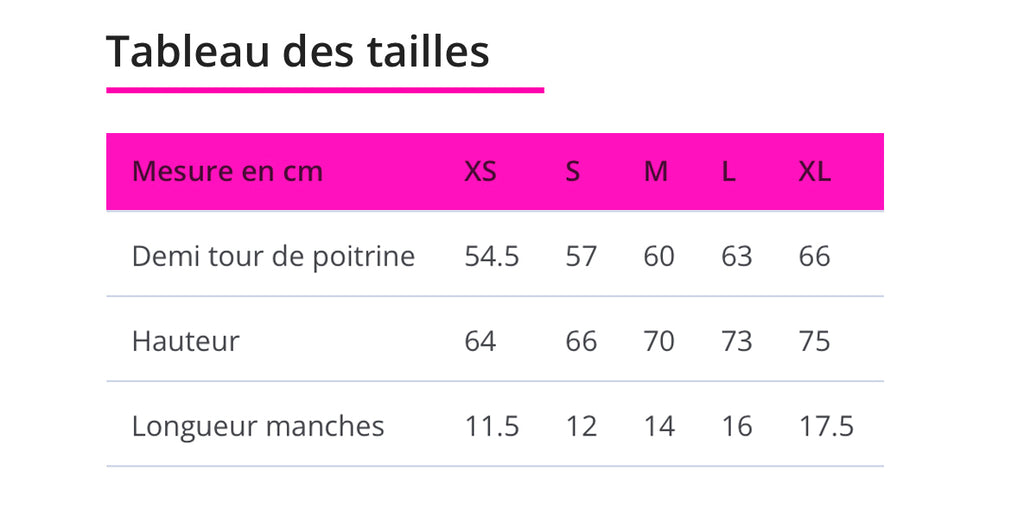Click the 73 height value for L
Viewport: 1024px width, 509px height.
pos(736,341)
